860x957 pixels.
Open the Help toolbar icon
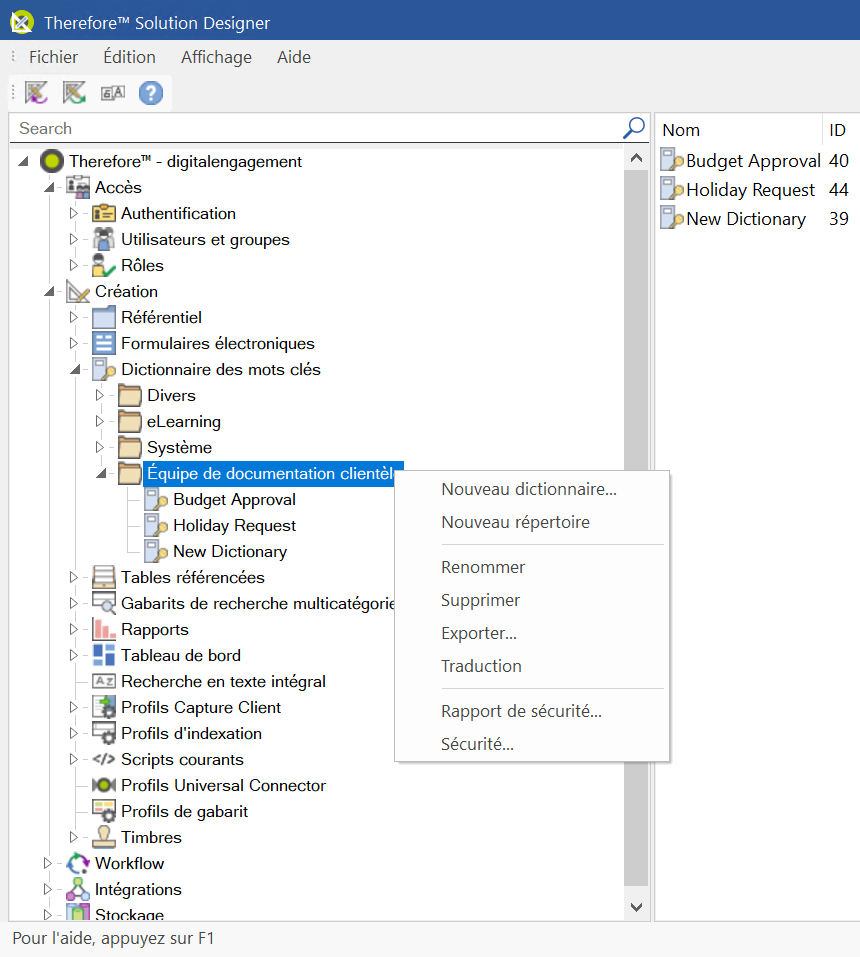pos(149,92)
